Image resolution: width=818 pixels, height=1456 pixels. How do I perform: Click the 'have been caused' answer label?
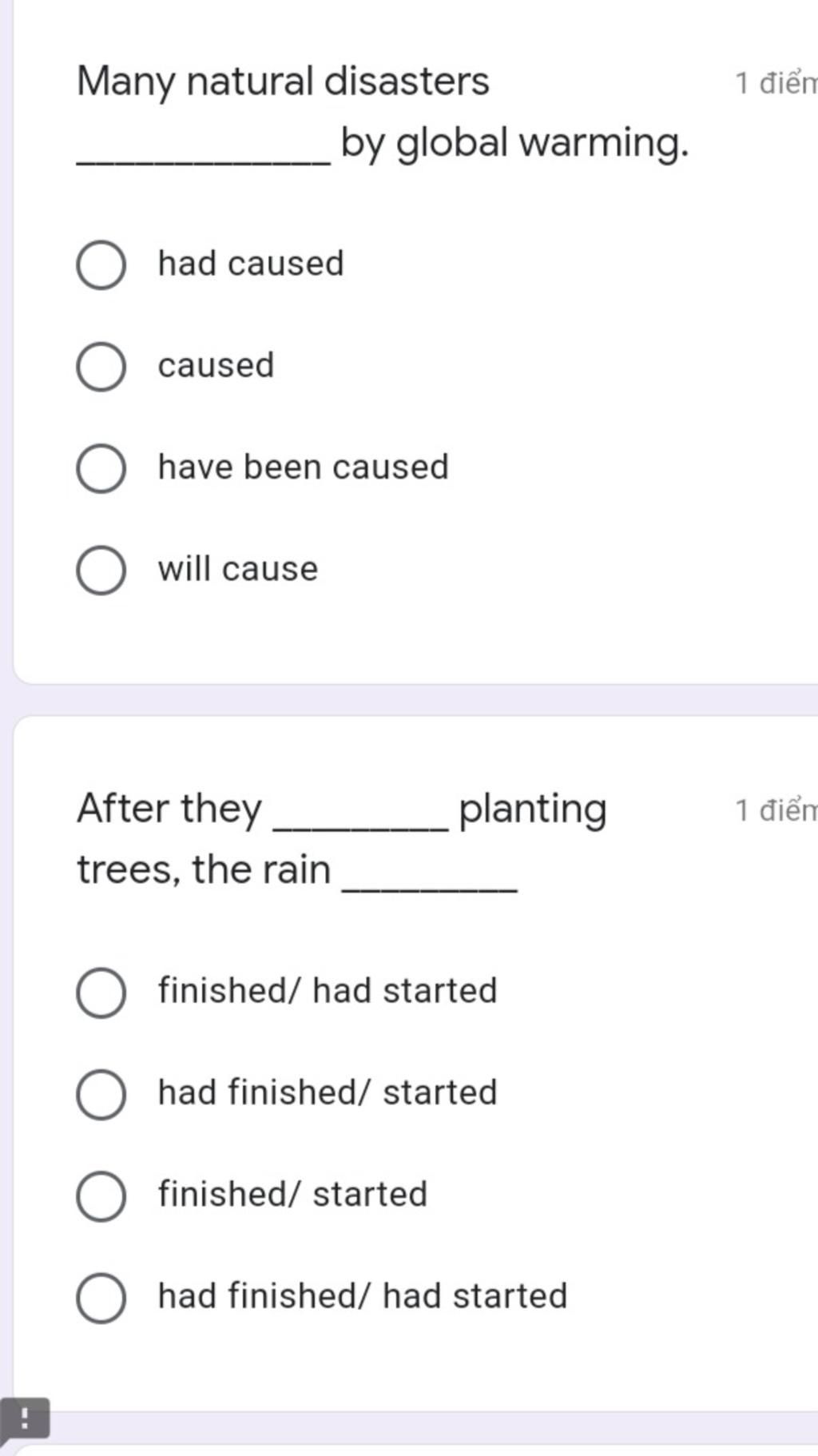[x=304, y=467]
